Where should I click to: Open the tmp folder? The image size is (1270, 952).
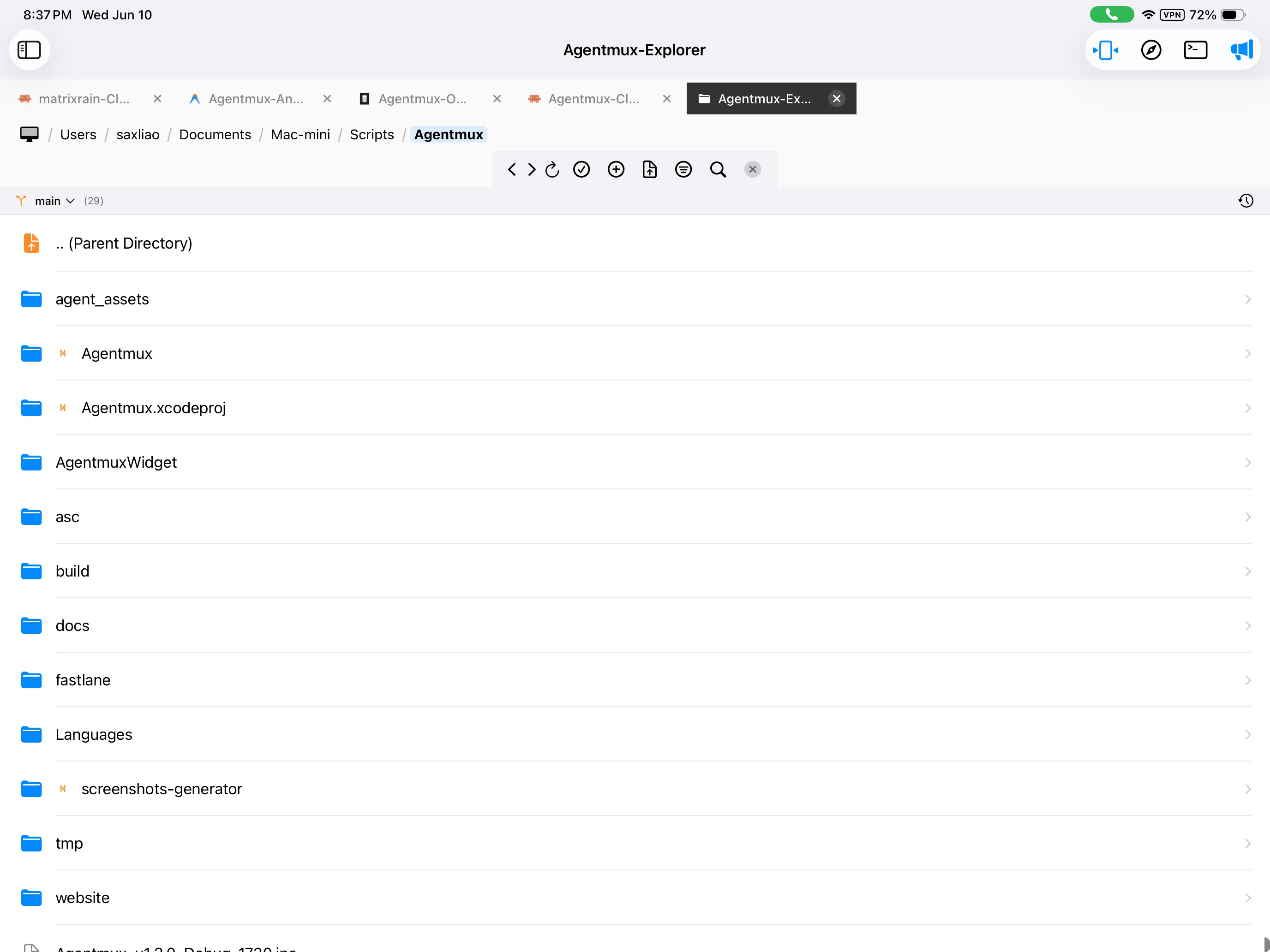coord(635,843)
